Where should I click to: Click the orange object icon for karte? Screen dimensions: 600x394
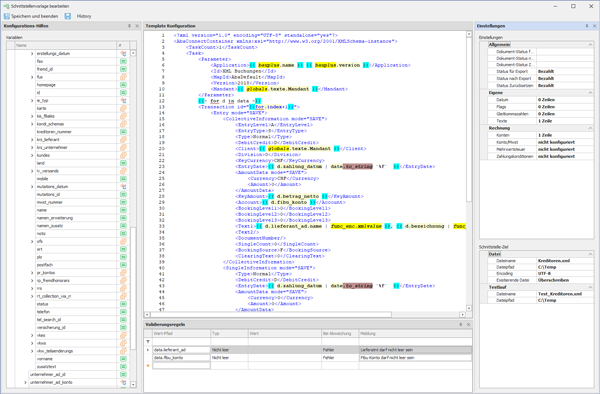[123, 108]
